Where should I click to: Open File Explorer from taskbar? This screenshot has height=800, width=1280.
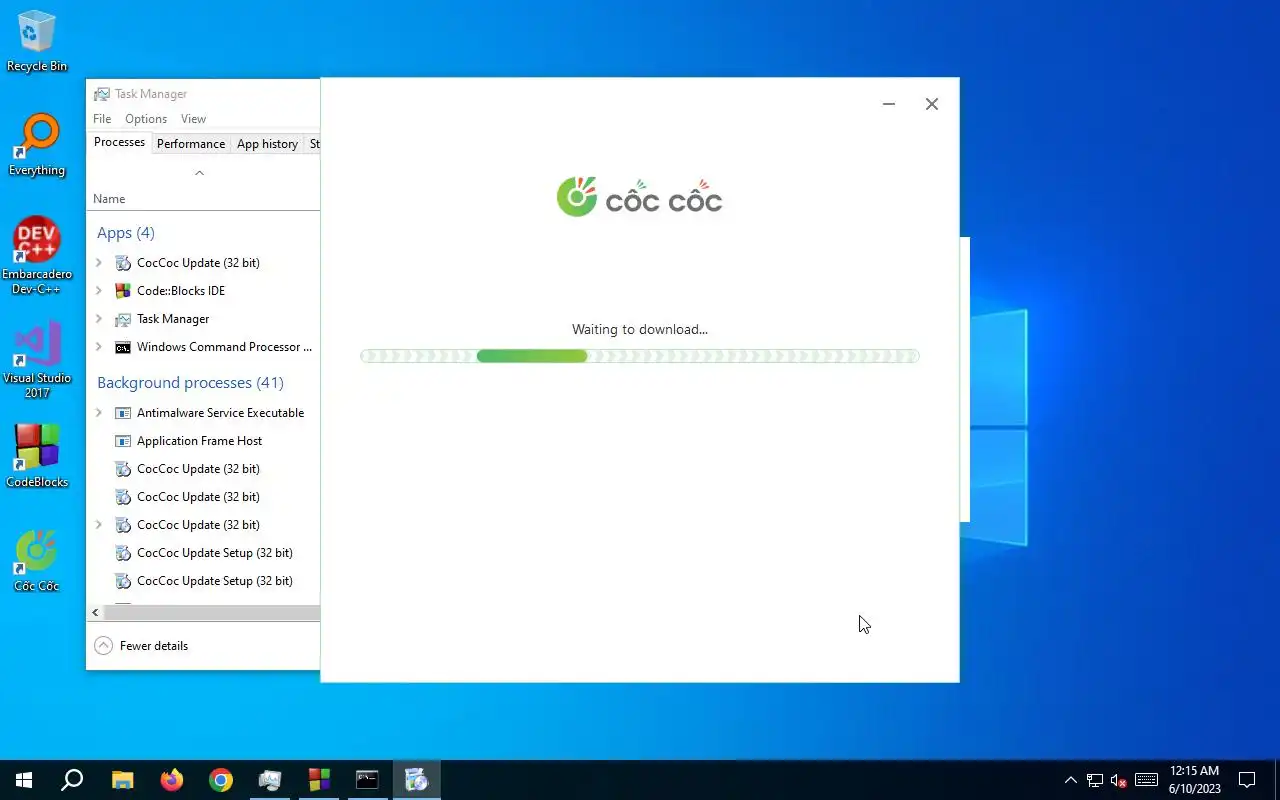(122, 780)
